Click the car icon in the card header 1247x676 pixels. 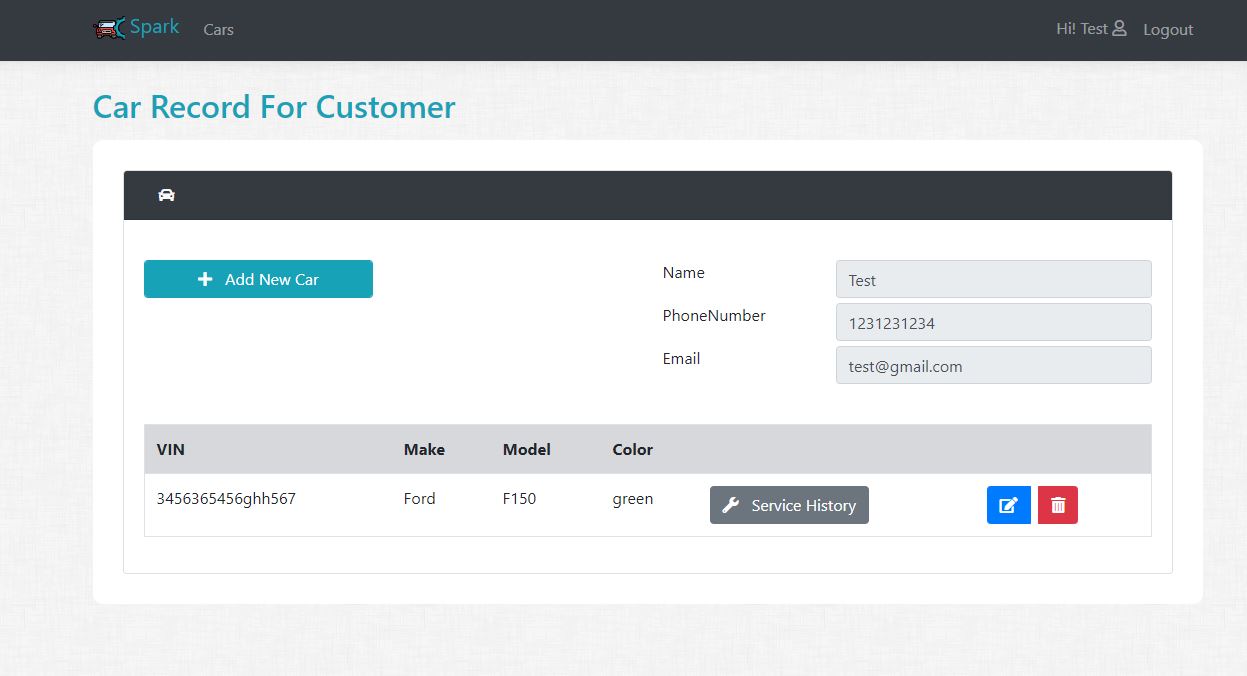[x=166, y=195]
